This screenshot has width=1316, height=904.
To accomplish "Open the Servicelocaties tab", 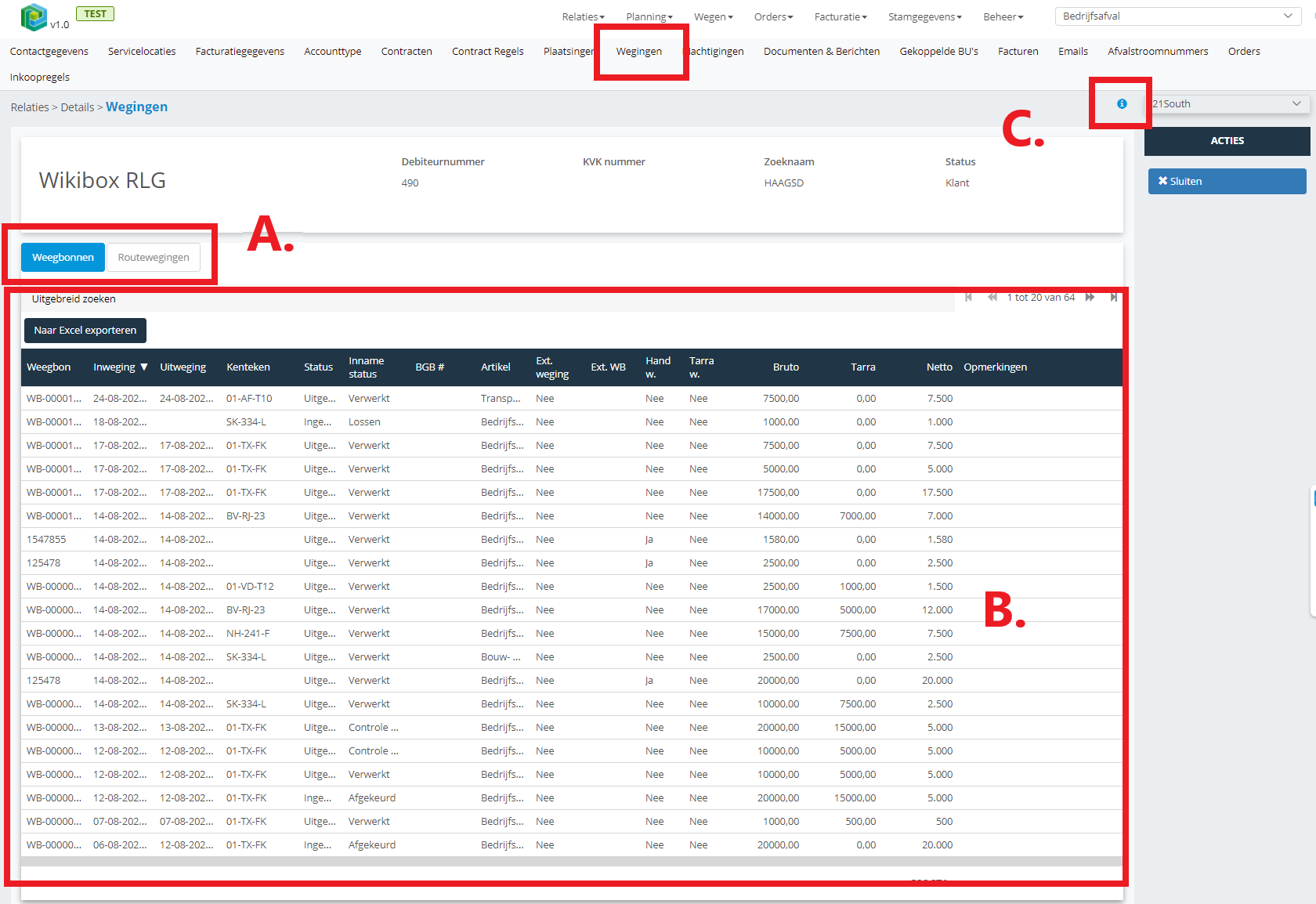I will (142, 51).
